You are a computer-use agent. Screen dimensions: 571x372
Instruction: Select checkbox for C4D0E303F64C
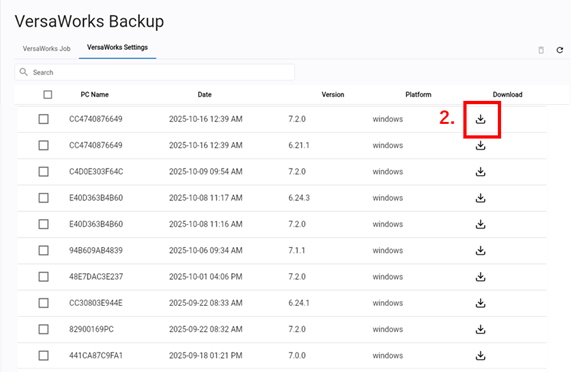pyautogui.click(x=44, y=171)
